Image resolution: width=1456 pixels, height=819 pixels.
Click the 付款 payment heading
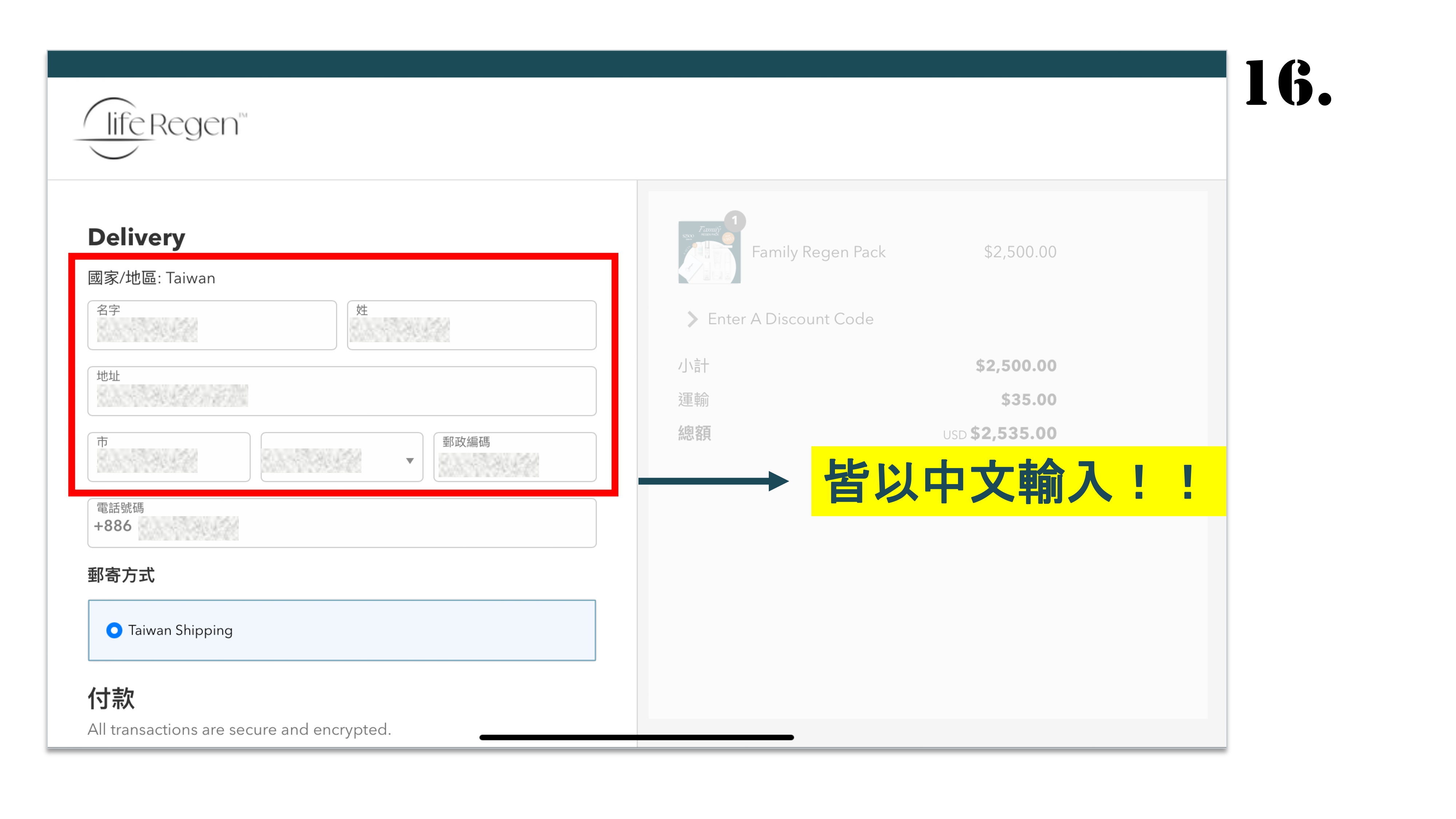click(111, 699)
